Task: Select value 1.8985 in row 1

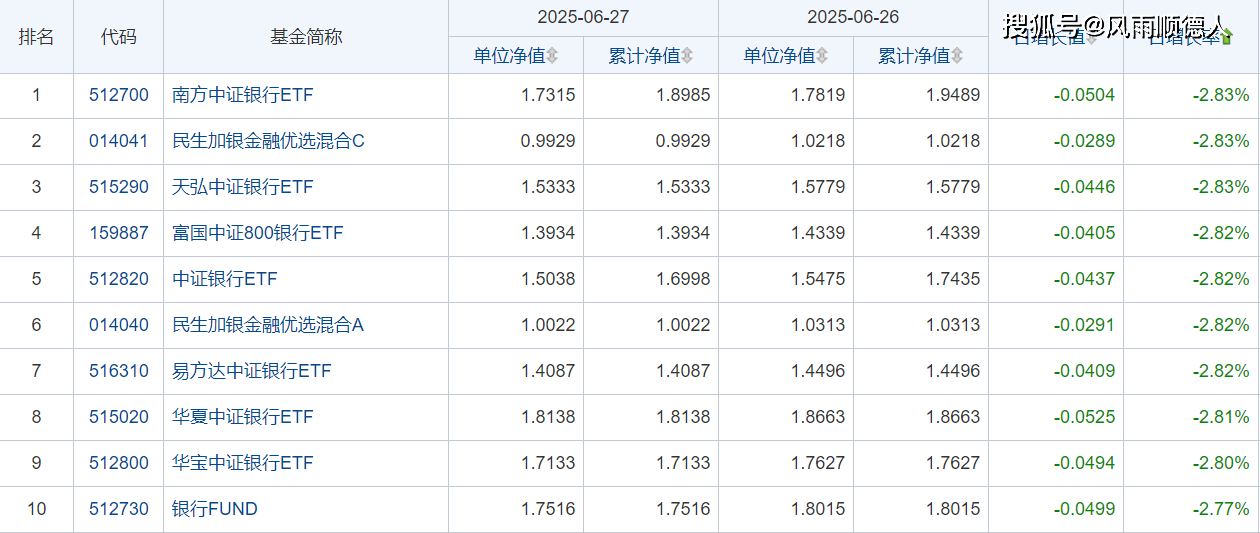Action: point(683,96)
